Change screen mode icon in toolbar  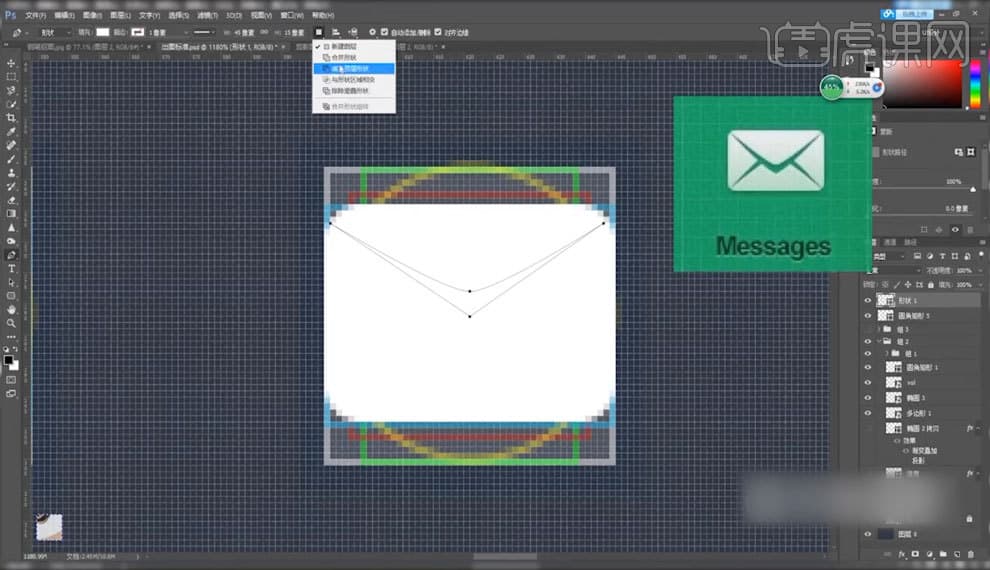pyautogui.click(x=11, y=394)
